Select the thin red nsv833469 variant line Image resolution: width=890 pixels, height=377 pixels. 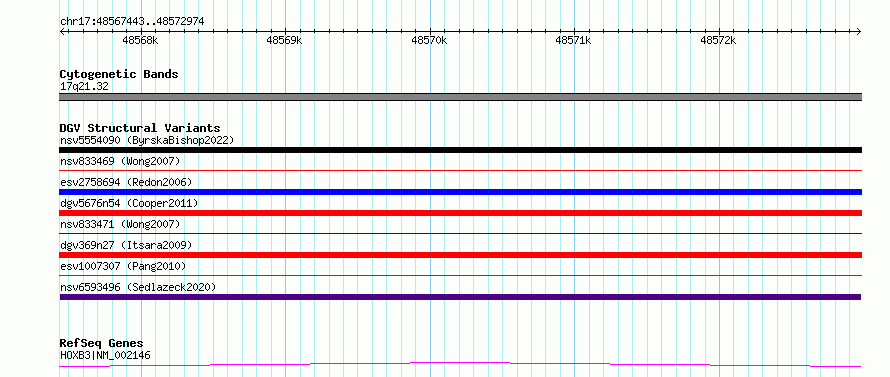(460, 170)
